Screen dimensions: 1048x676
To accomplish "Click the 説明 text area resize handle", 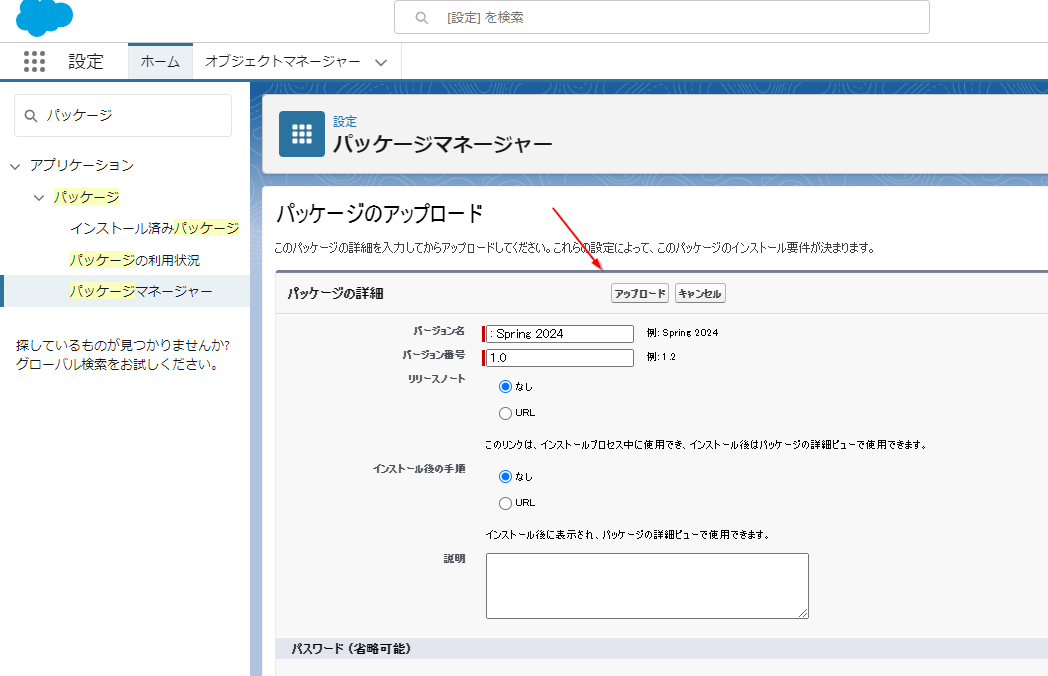I will [803, 613].
